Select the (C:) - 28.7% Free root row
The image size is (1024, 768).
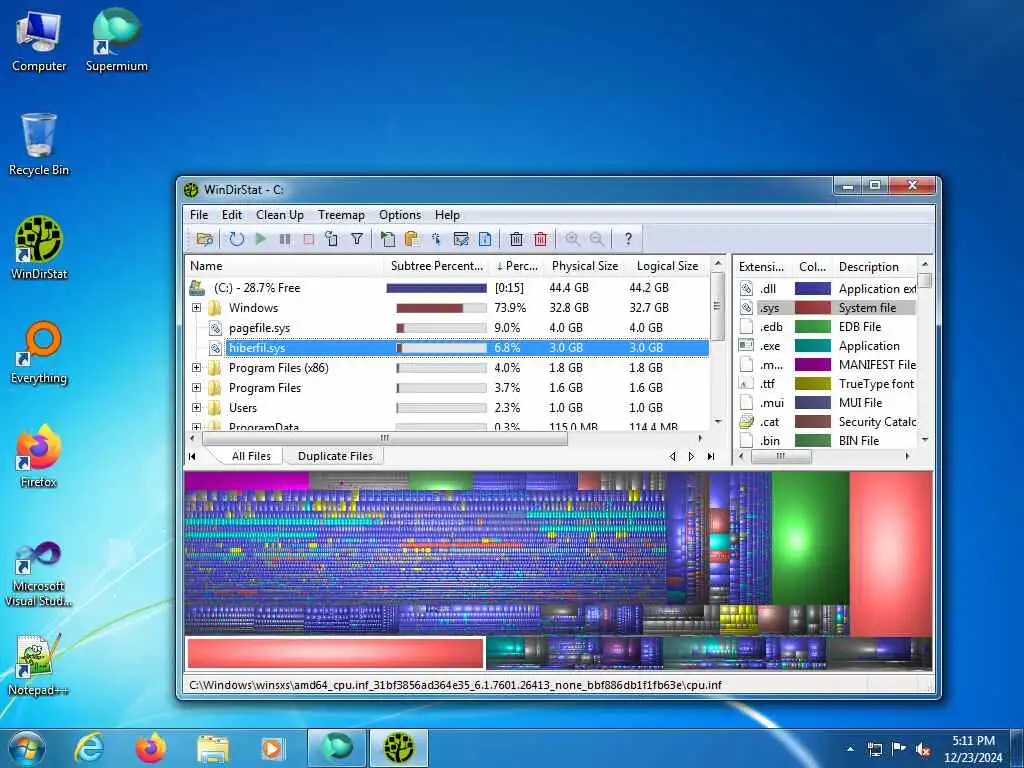447,287
